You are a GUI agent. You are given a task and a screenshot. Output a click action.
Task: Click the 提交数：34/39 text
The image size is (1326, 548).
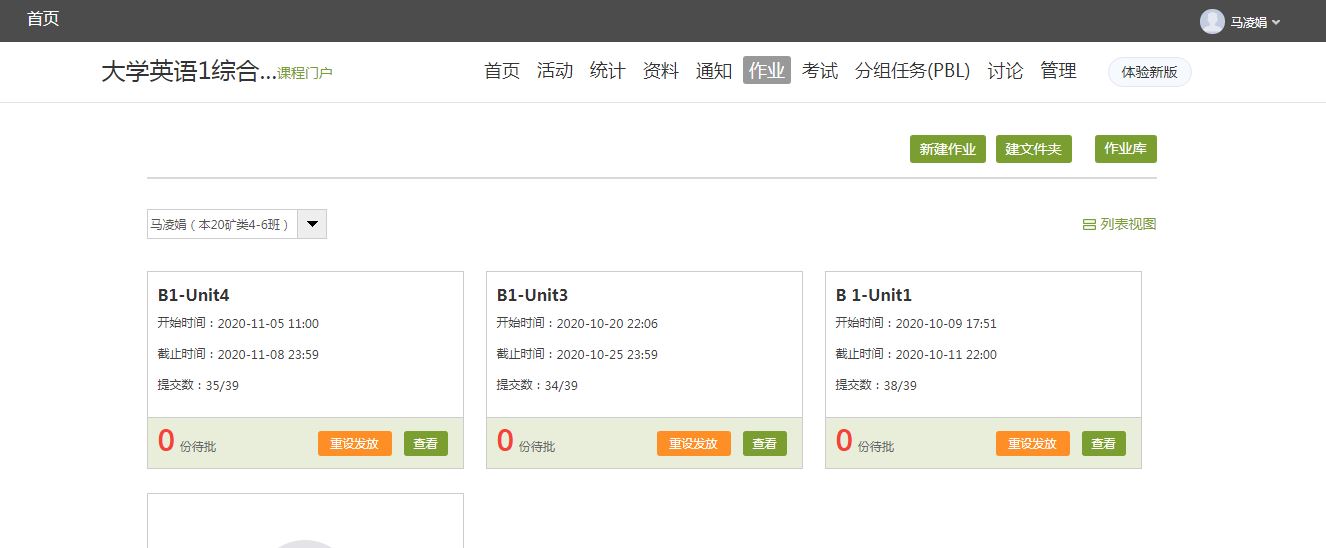(538, 385)
